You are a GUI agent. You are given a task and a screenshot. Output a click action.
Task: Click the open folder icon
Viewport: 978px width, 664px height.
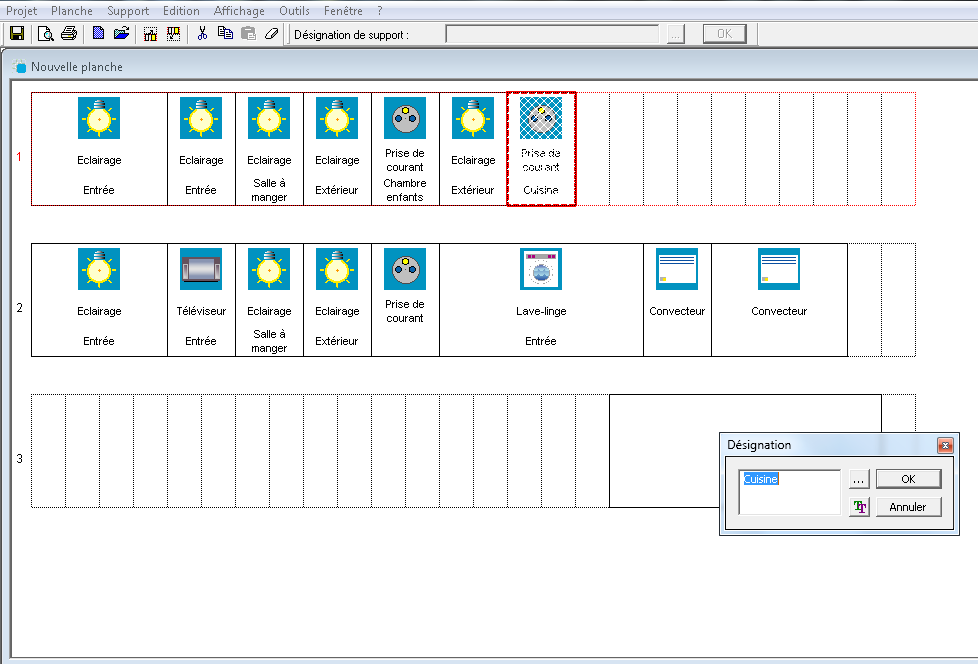click(122, 34)
